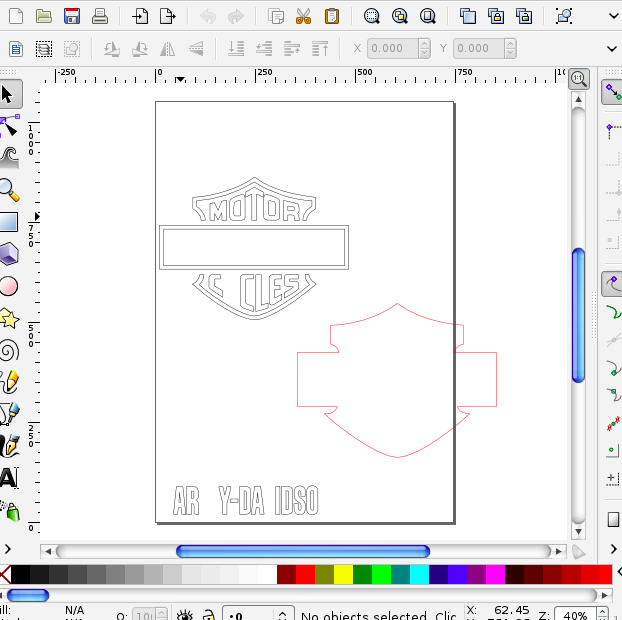The image size is (622, 620).
Task: Expand the tool controls bar overflow chevron
Action: pyautogui.click(x=612, y=49)
